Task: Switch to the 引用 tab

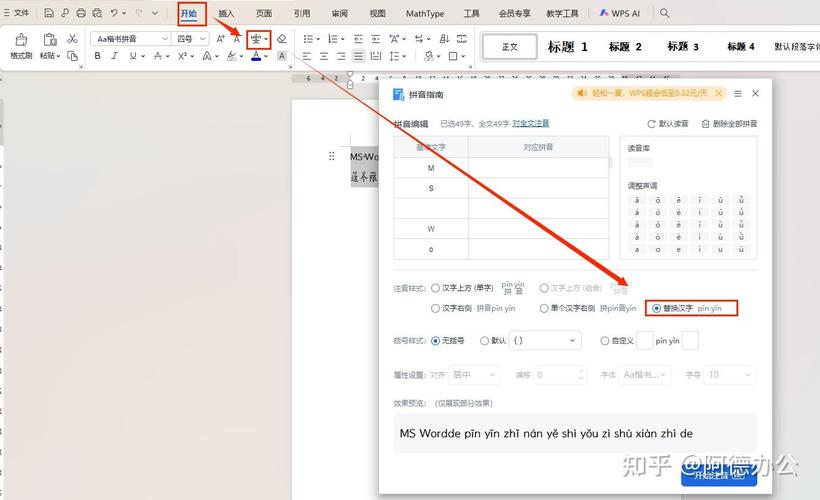Action: 301,14
